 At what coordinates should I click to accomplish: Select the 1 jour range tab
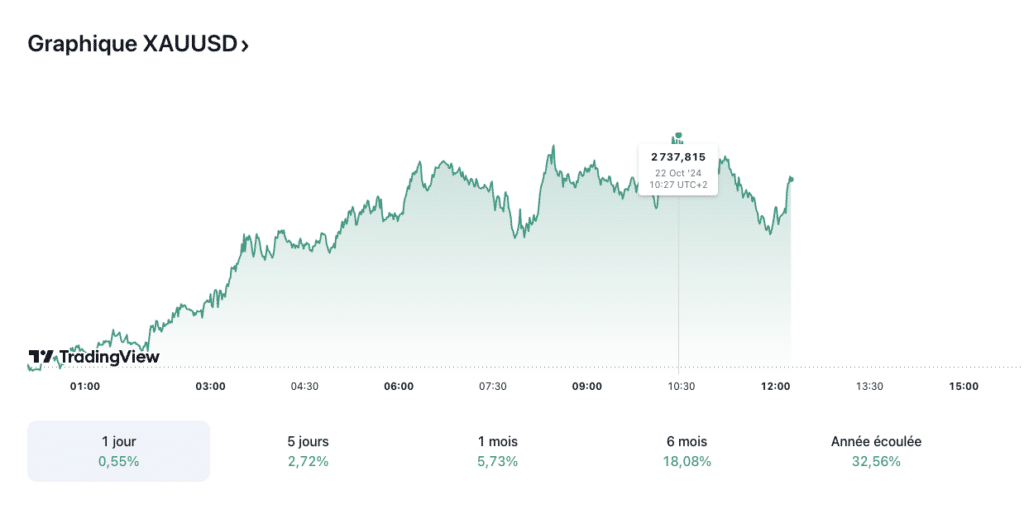[x=119, y=451]
